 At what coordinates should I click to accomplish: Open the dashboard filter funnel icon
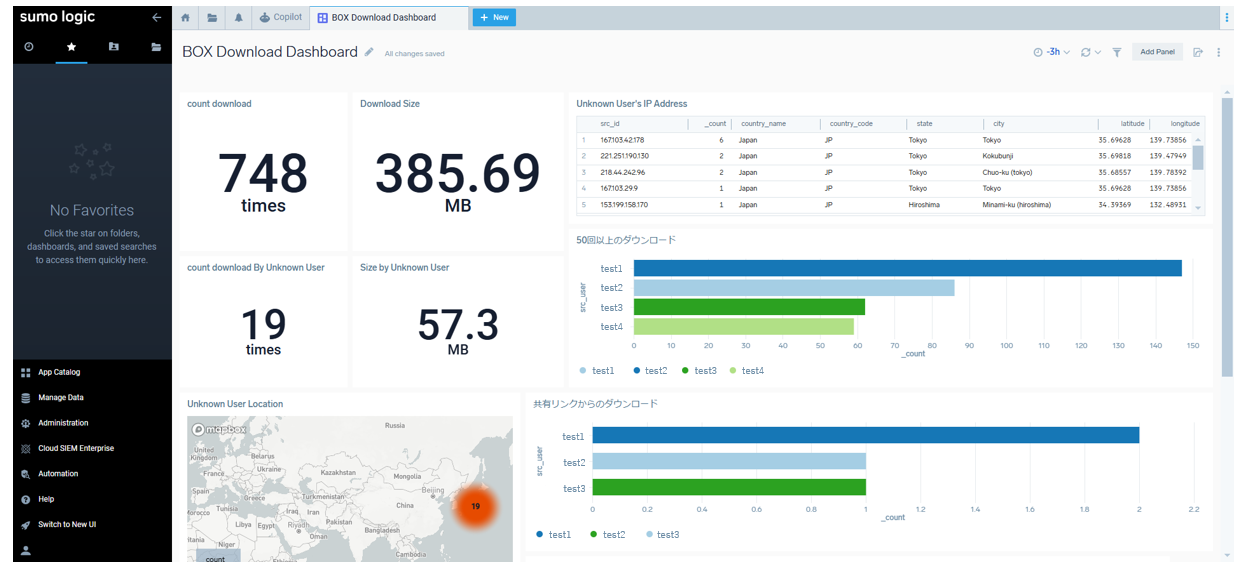[x=1117, y=52]
